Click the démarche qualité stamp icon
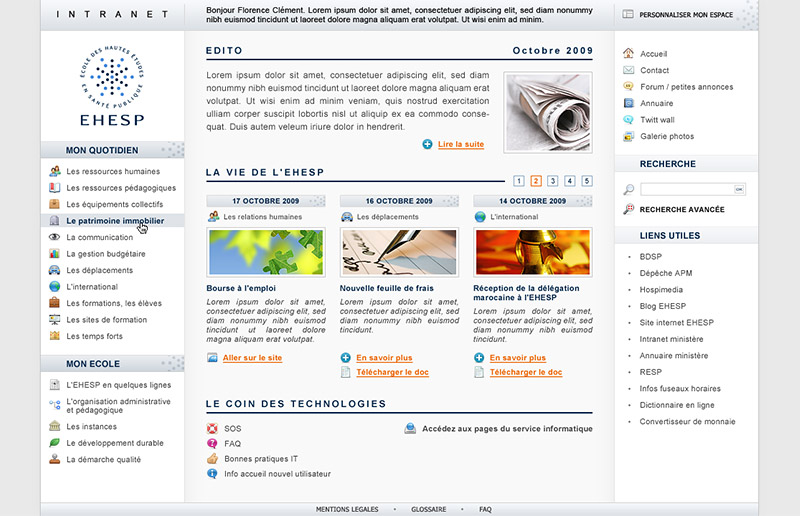This screenshot has width=800, height=516. pyautogui.click(x=55, y=459)
